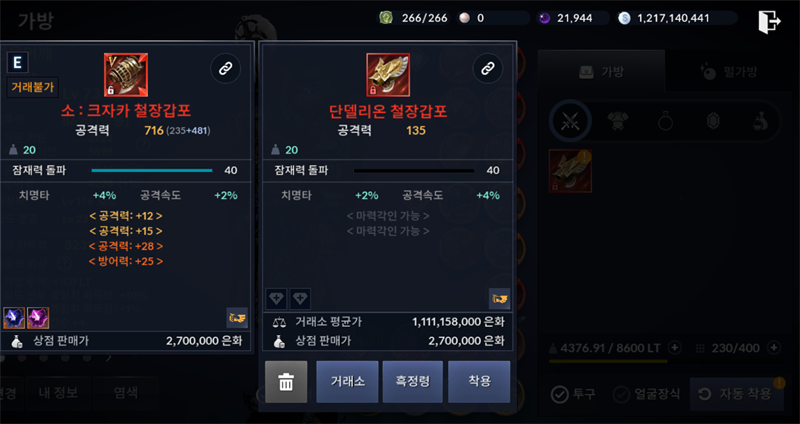This screenshot has width=800, height=424.
Task: Click the pointing hand icon on 단델리온 panel
Action: [499, 299]
